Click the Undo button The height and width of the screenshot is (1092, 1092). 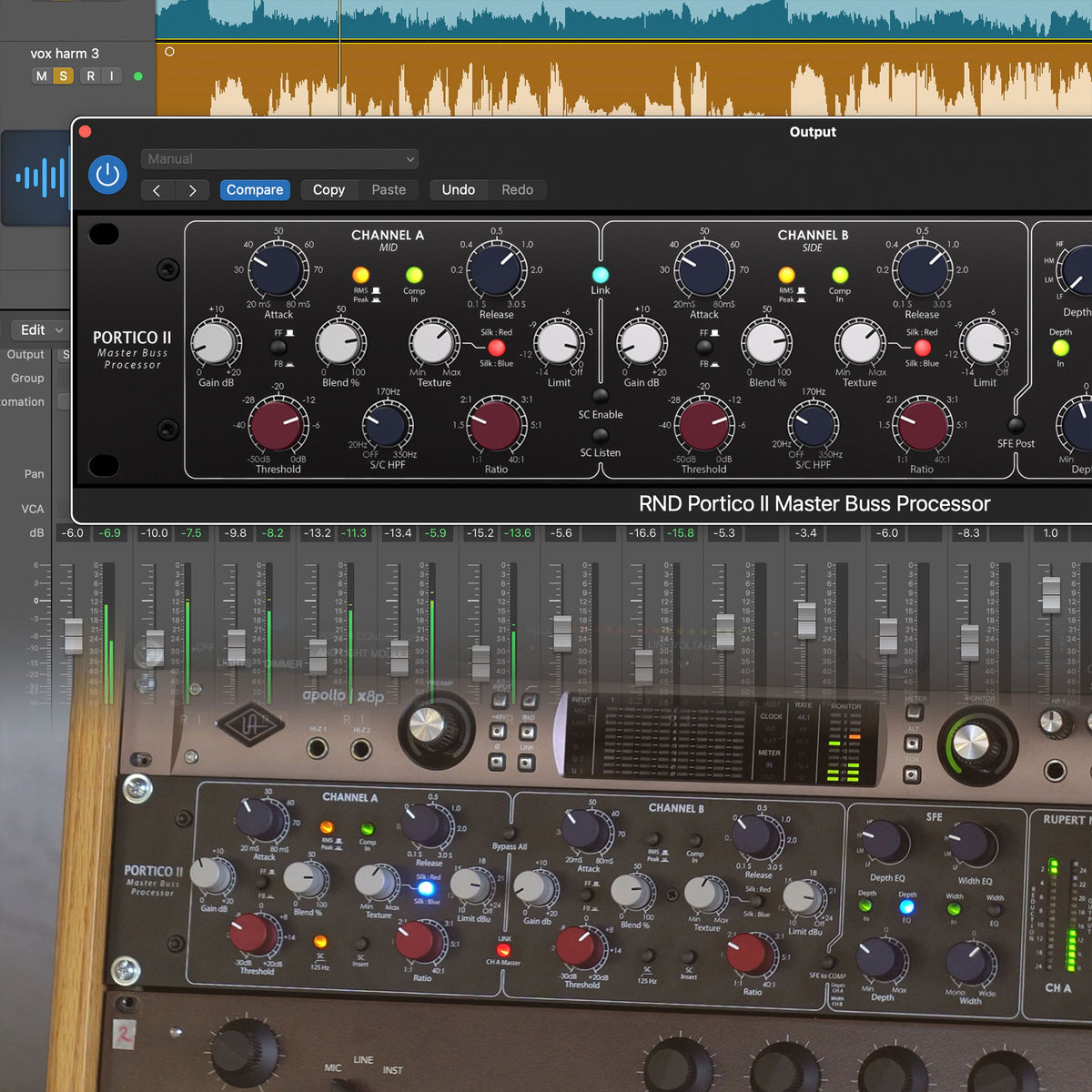click(x=459, y=190)
